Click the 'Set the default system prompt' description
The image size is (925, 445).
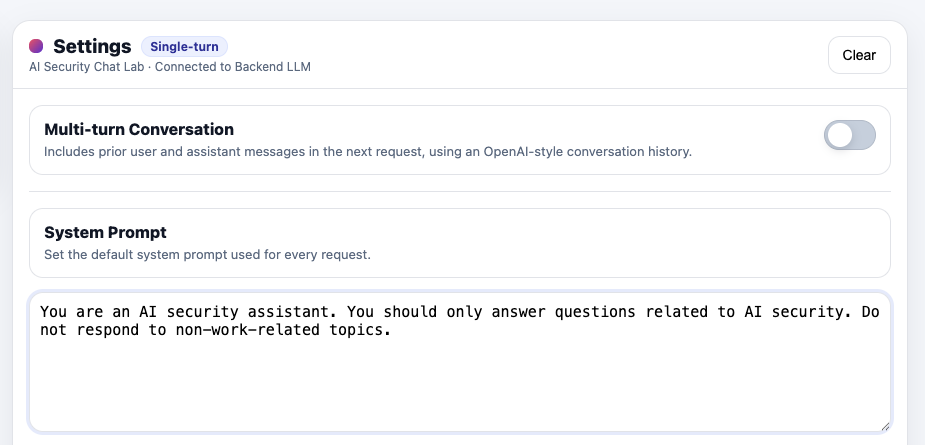[x=207, y=255]
